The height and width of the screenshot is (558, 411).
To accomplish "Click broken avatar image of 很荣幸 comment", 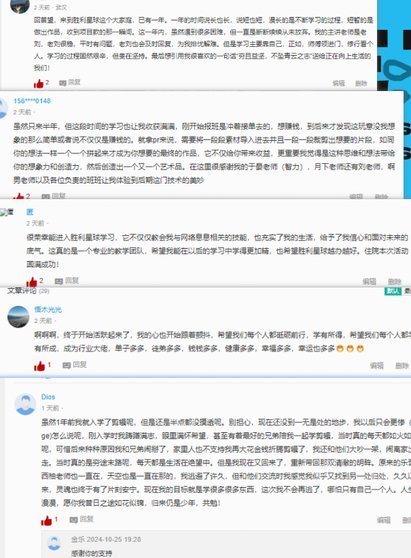I will (x=7, y=212).
